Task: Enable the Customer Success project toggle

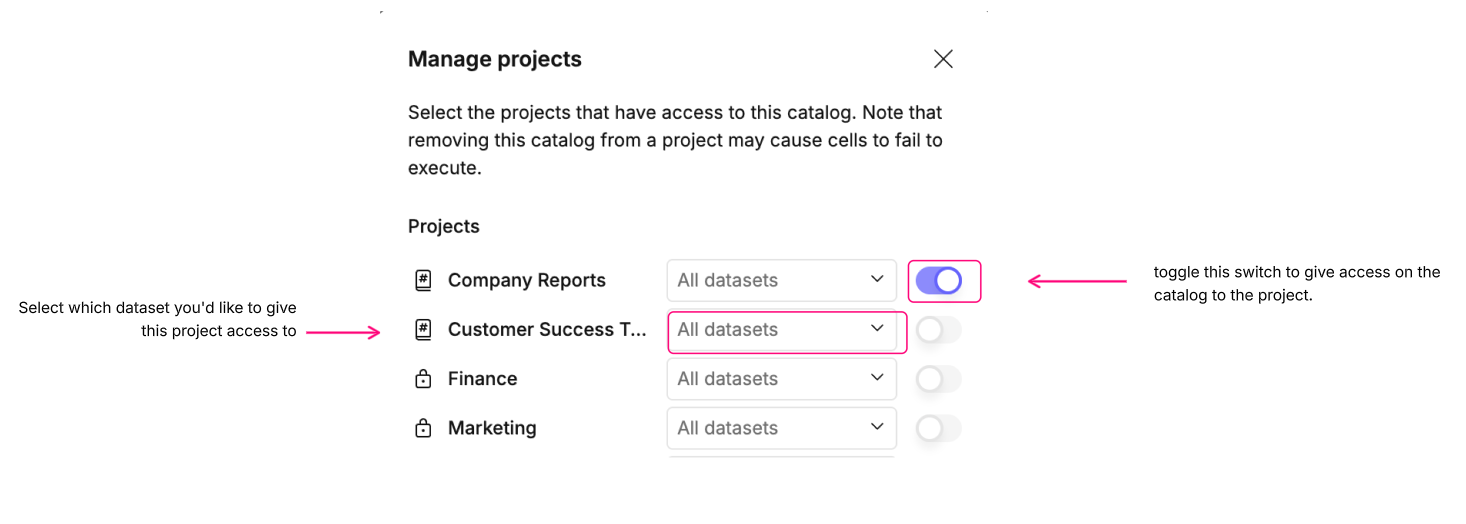Action: click(938, 330)
